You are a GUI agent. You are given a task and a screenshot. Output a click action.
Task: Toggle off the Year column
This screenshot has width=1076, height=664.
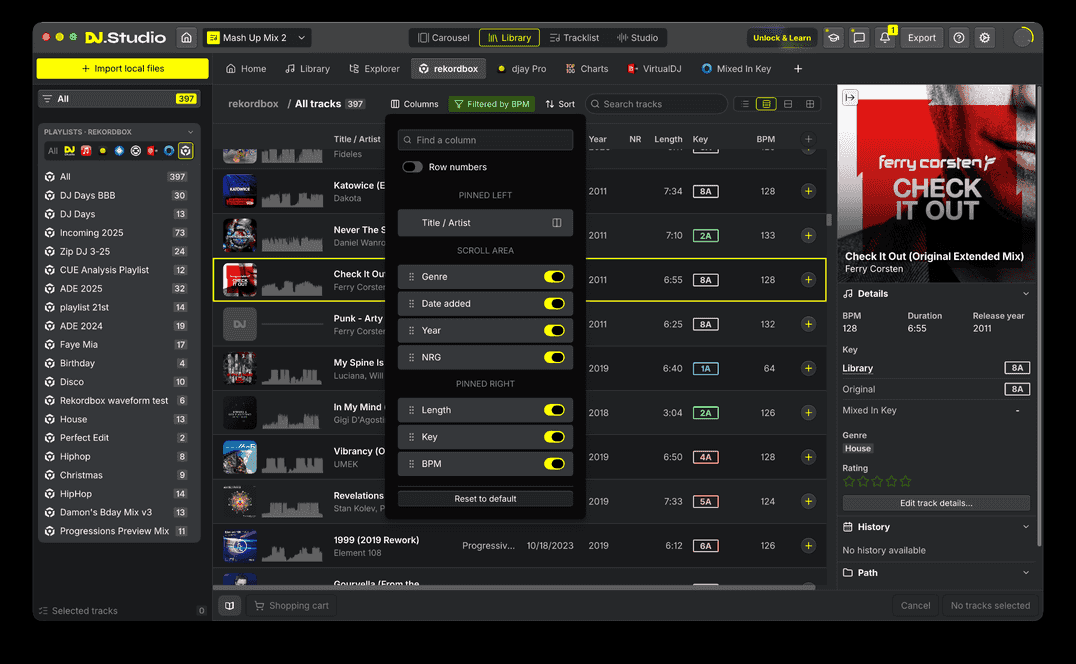(554, 330)
